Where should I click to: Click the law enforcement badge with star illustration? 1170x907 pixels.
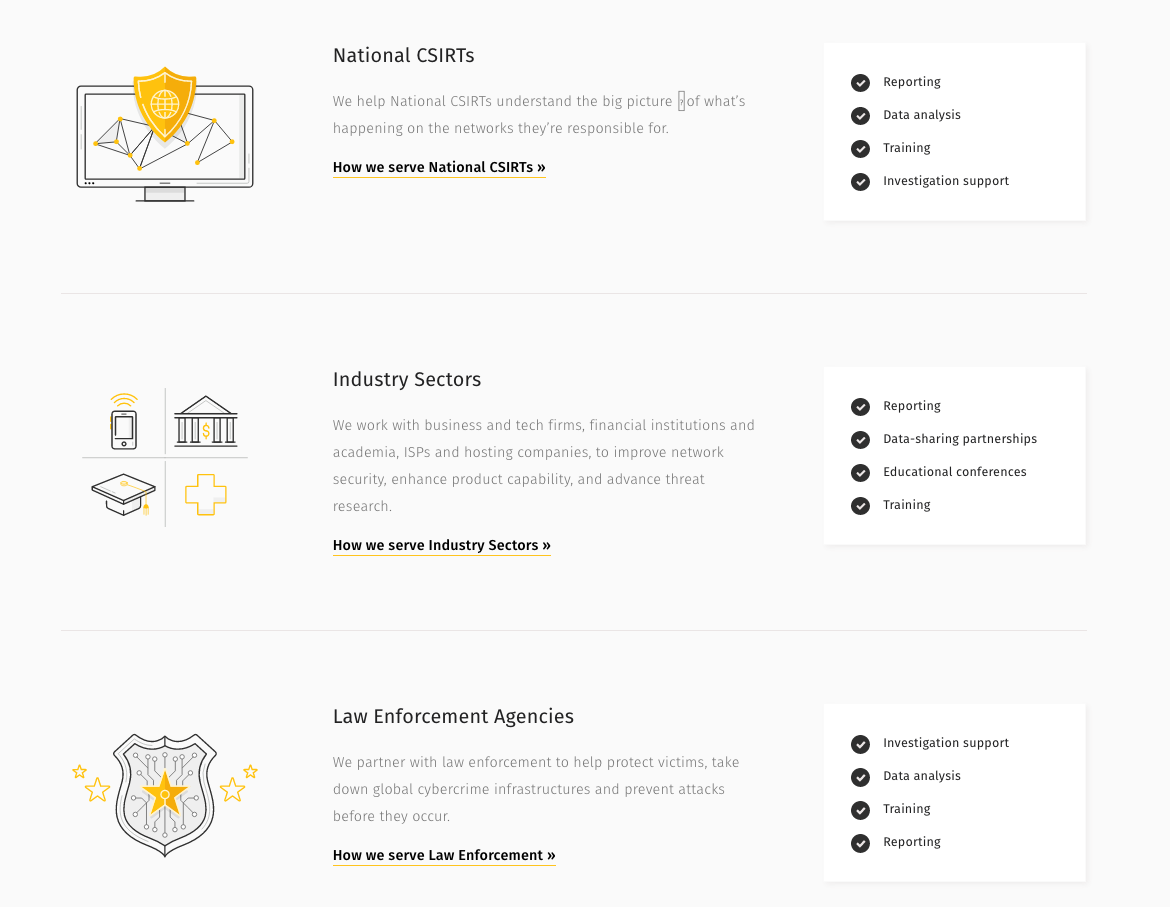click(x=165, y=794)
